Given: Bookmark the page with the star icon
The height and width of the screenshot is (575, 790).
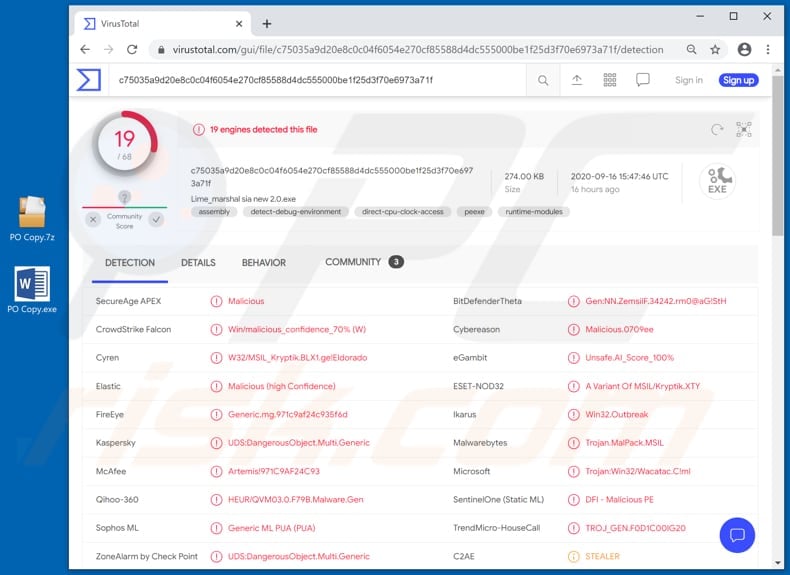Looking at the screenshot, I should 715,49.
